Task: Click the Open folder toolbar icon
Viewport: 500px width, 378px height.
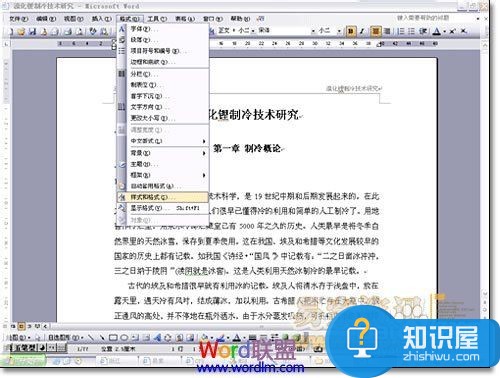Action: point(21,31)
